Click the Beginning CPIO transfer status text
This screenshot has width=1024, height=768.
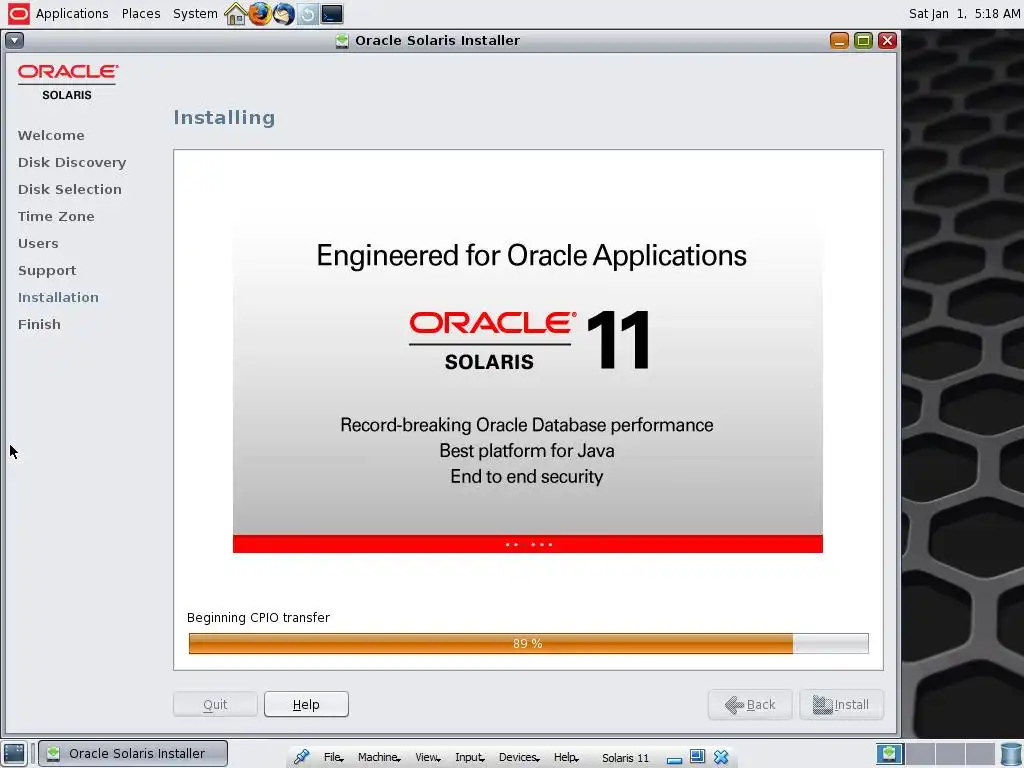[x=258, y=617]
